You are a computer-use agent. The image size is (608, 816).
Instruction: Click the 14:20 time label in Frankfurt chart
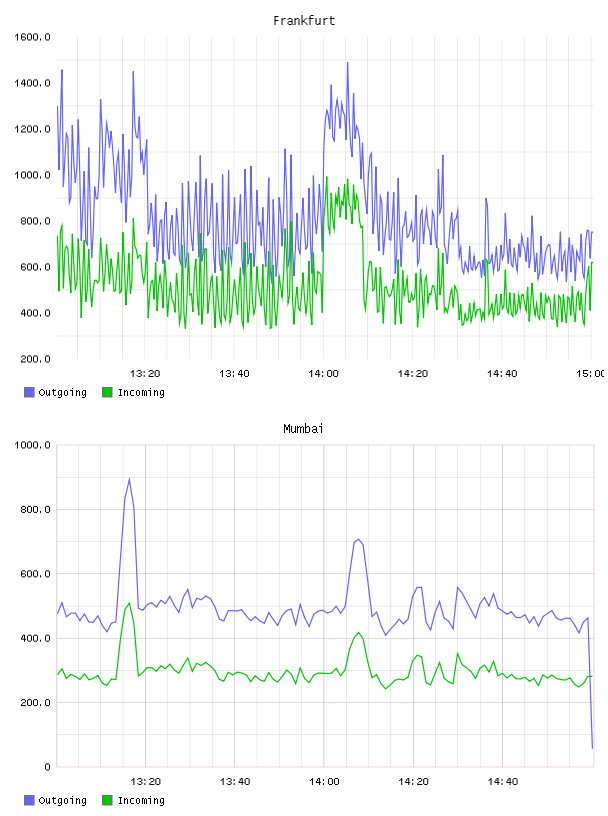pyautogui.click(x=413, y=374)
